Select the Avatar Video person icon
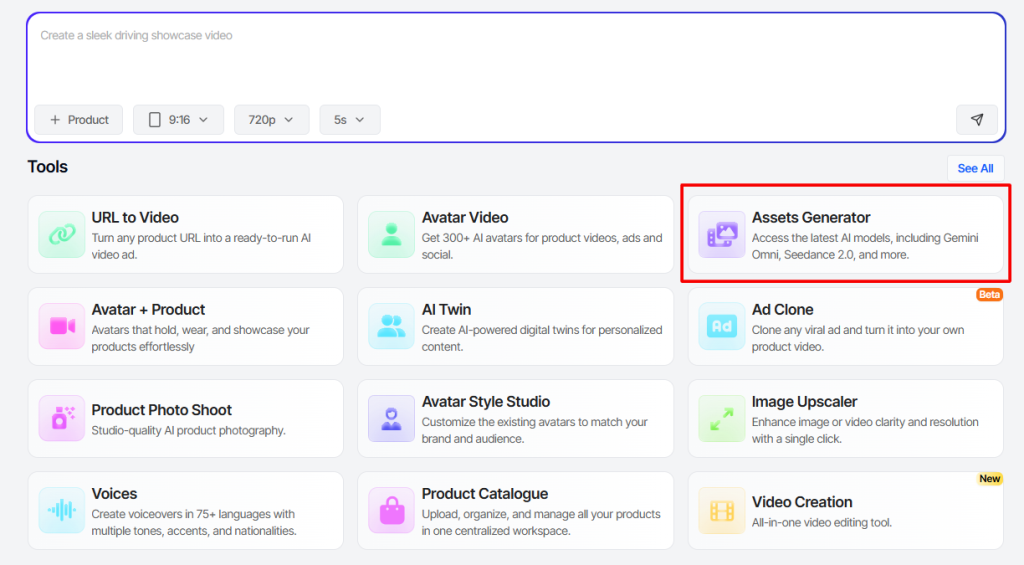The width and height of the screenshot is (1024, 565). 391,234
